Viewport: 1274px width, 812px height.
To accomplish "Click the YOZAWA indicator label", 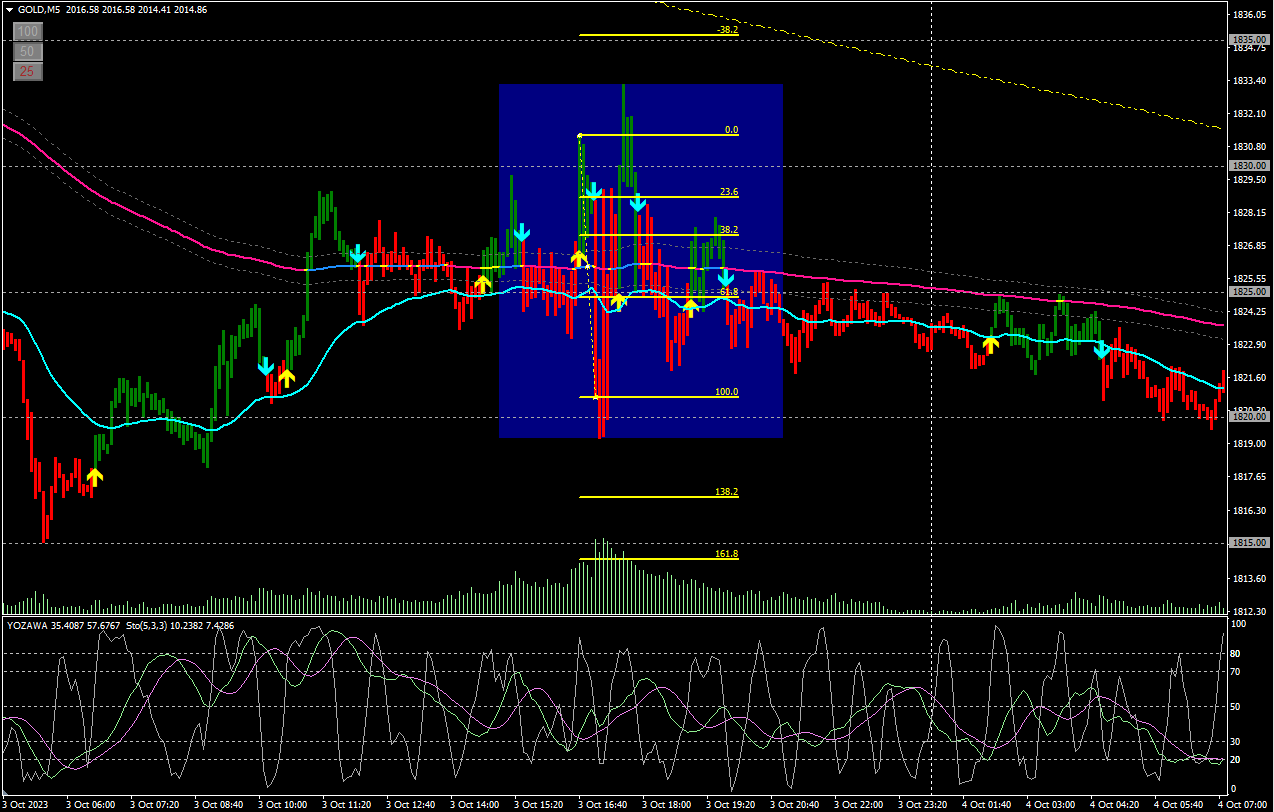I will (28, 626).
